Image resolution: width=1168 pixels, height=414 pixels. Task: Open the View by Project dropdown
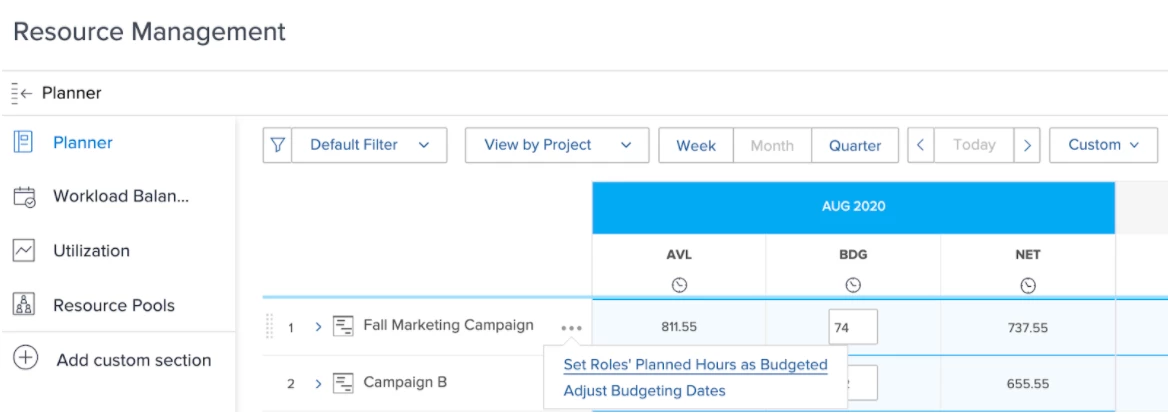click(557, 145)
